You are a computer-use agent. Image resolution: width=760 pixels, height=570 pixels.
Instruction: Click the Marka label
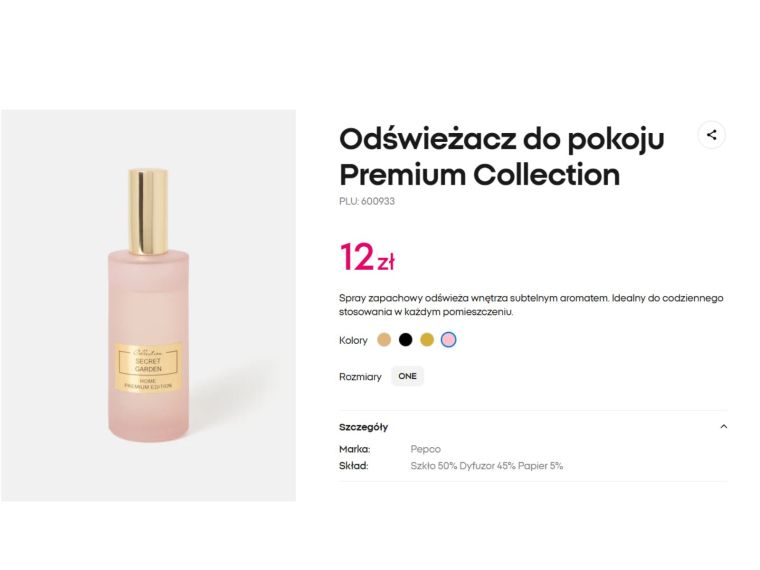[355, 449]
